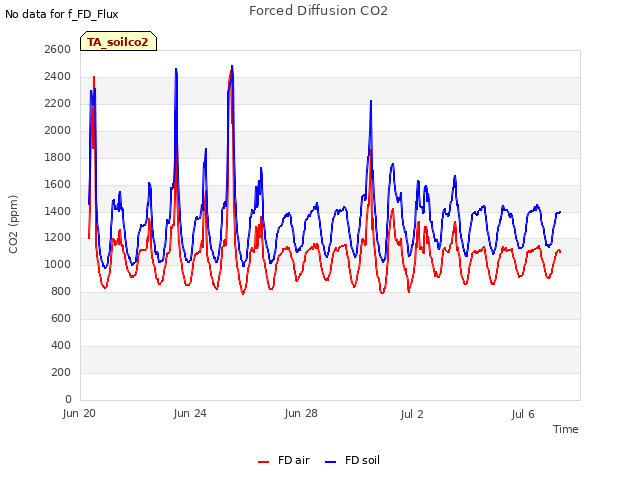Click the 1000 y-axis tick label
640x480 pixels.
pyautogui.click(x=58, y=264)
